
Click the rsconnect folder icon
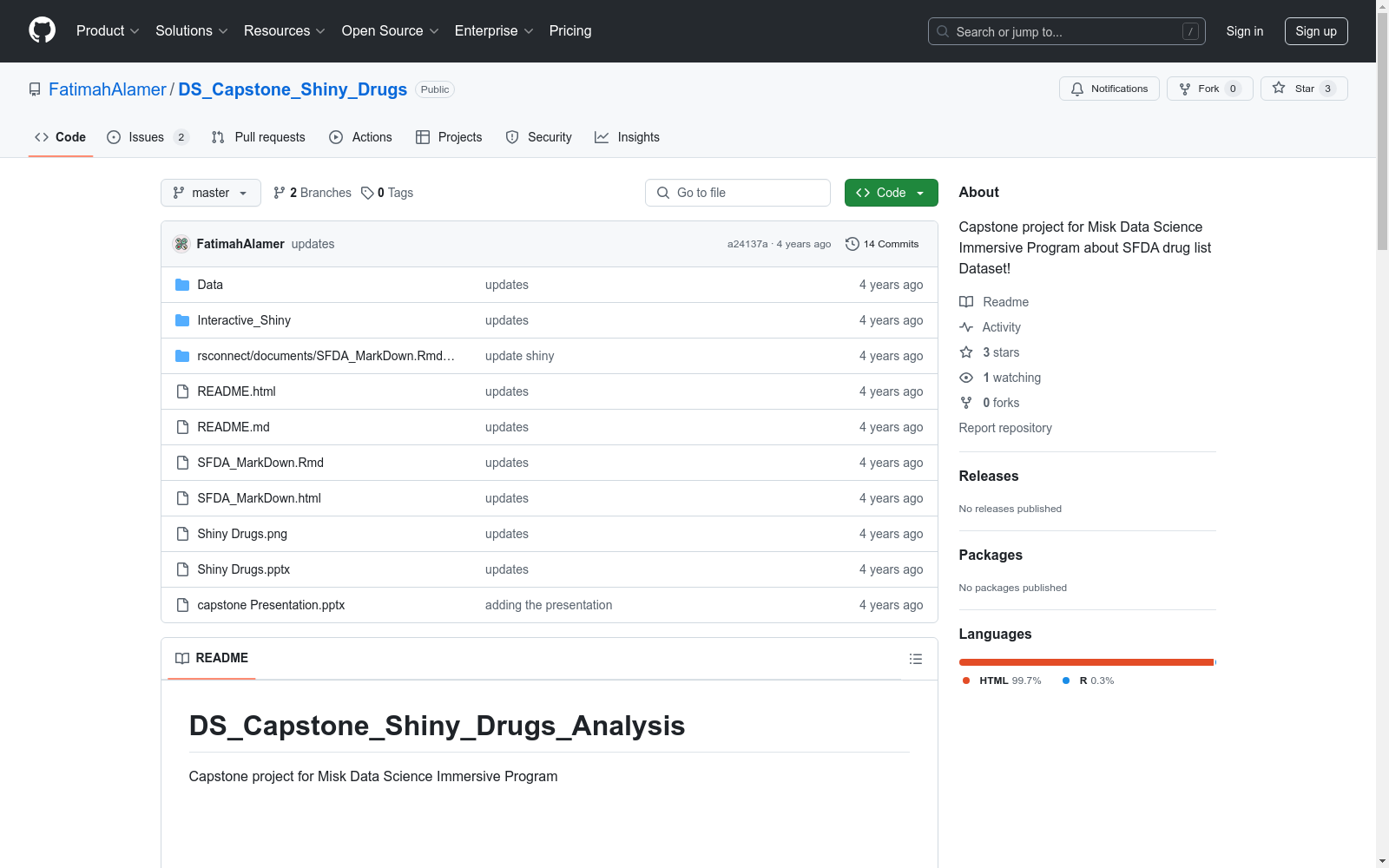pos(182,356)
